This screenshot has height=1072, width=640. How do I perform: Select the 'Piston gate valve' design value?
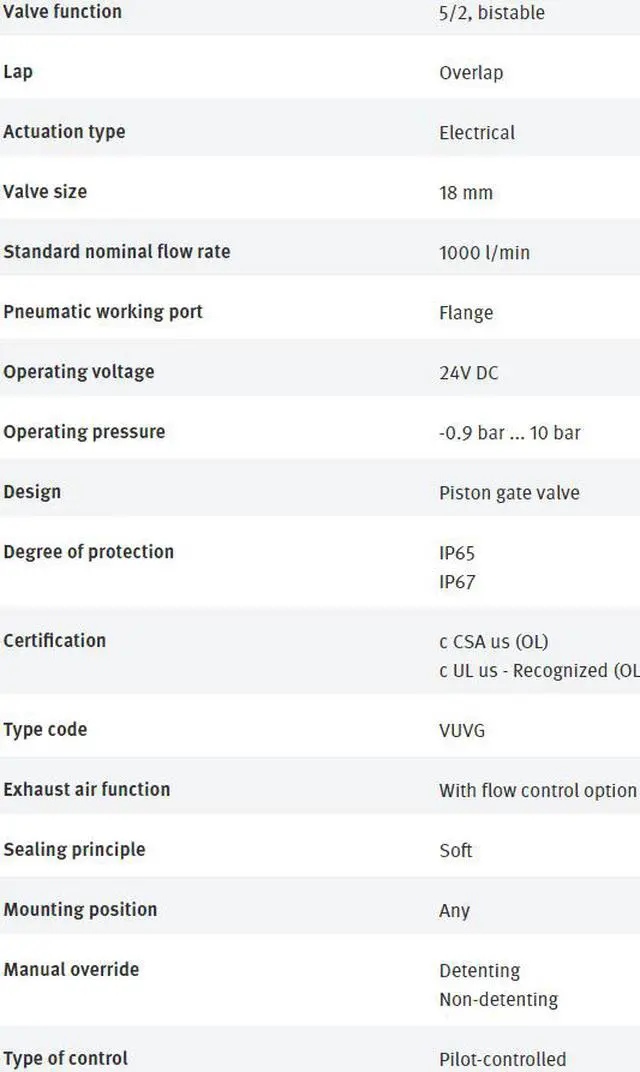click(509, 492)
